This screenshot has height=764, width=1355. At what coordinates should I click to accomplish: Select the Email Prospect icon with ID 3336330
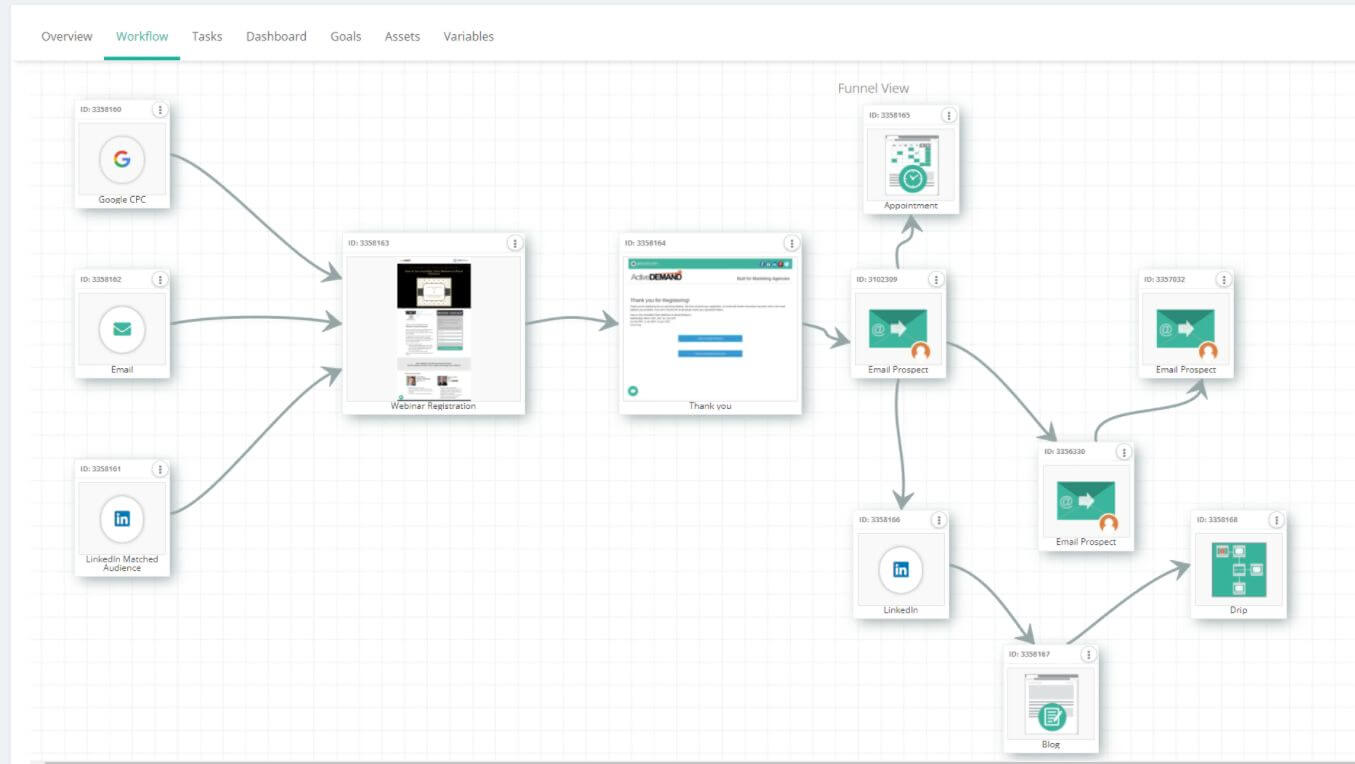point(1085,500)
